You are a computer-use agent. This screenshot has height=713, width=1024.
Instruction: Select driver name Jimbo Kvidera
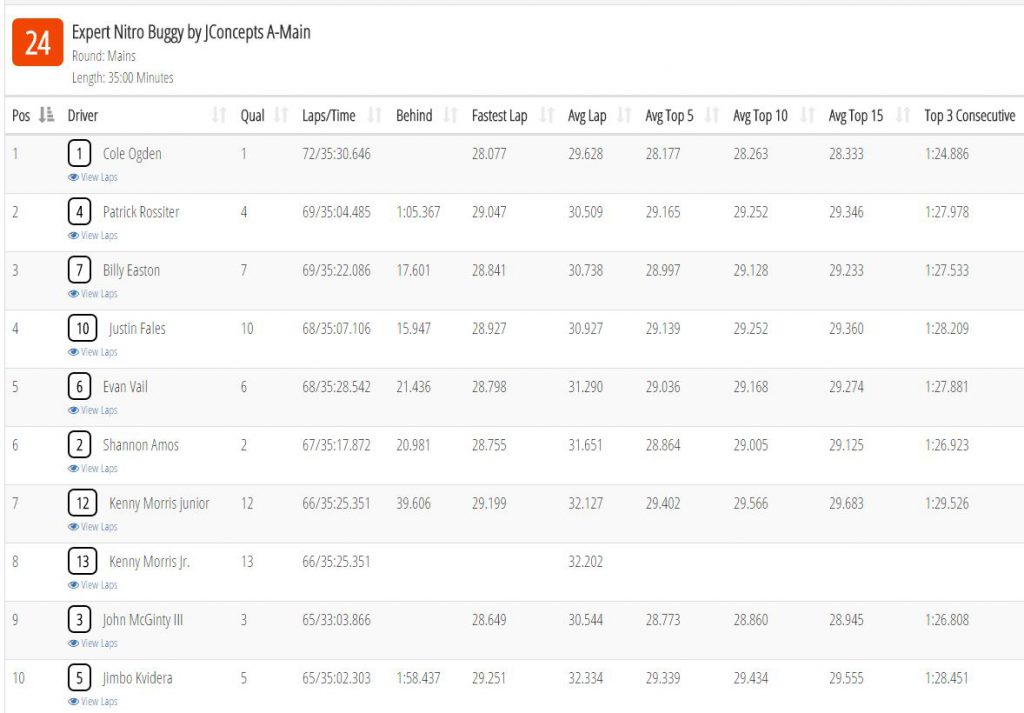click(x=138, y=678)
